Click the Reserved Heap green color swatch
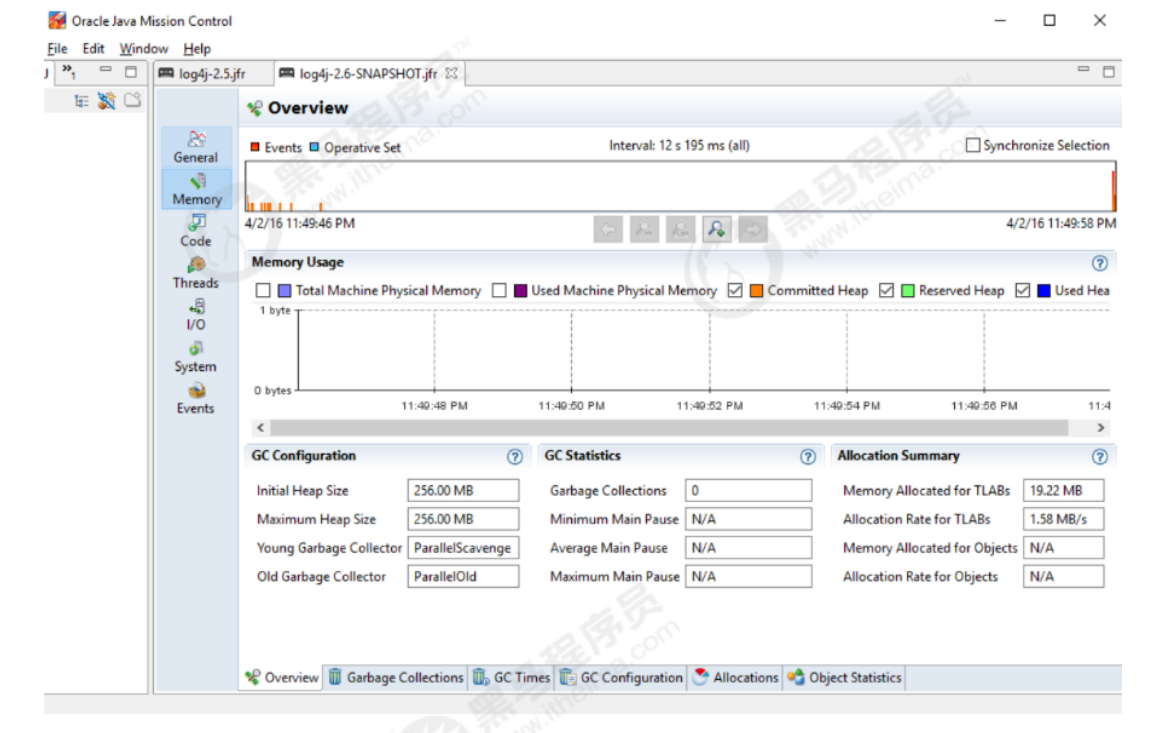This screenshot has width=1166, height=733. (x=907, y=291)
